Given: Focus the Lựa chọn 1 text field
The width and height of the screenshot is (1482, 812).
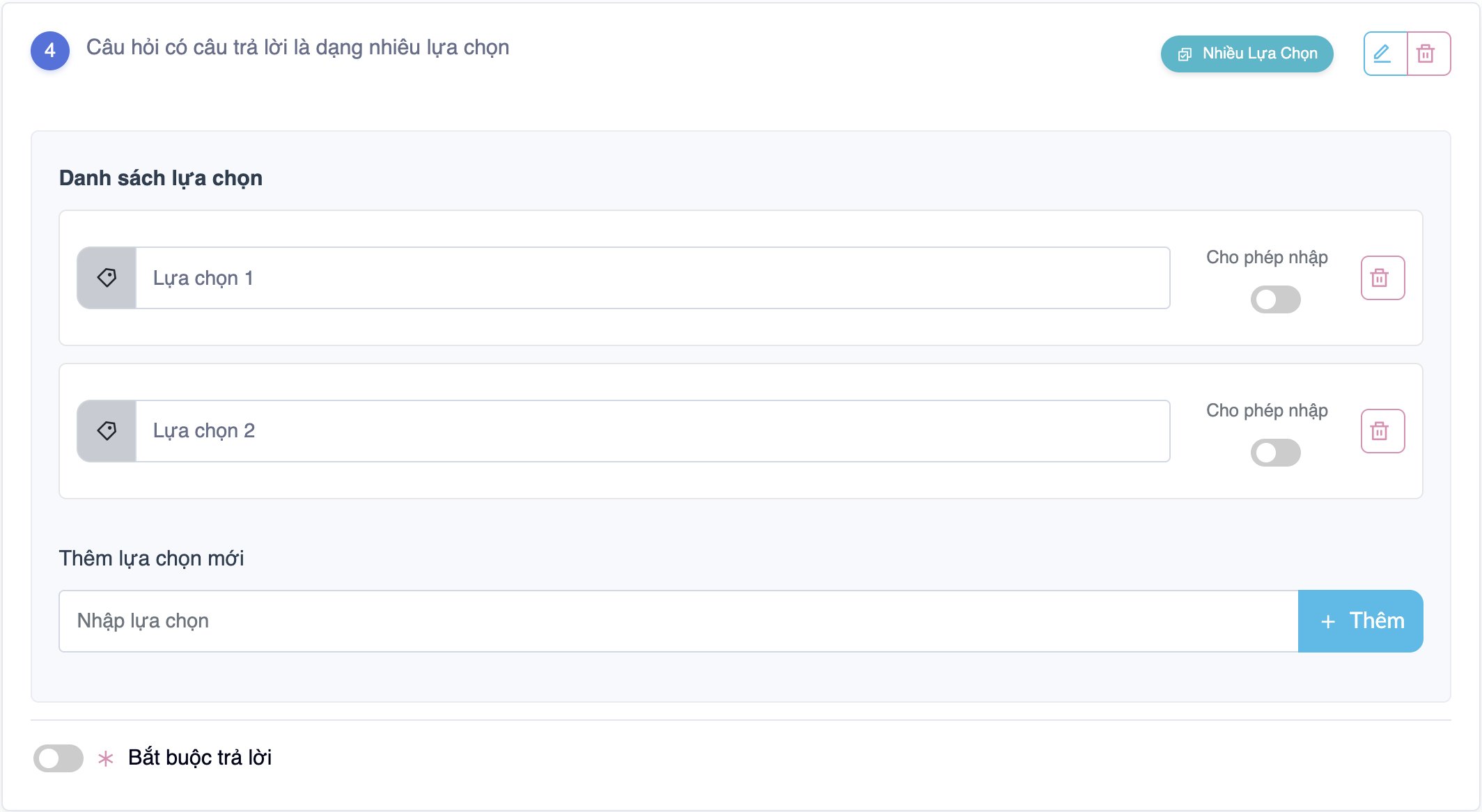Looking at the screenshot, I should (x=652, y=278).
